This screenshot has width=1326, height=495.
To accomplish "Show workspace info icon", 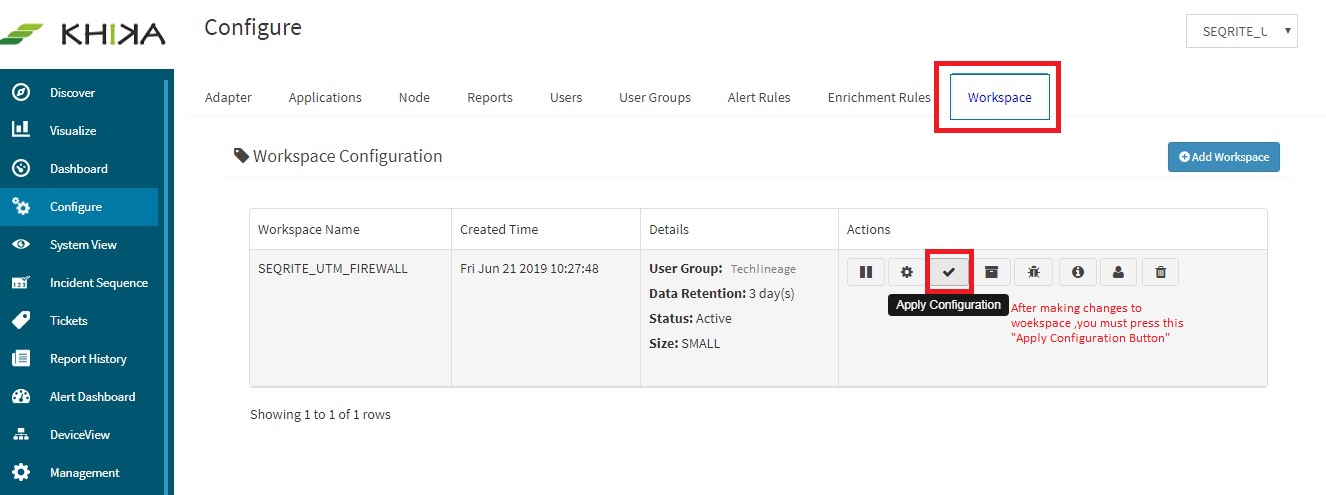I will coord(1078,272).
